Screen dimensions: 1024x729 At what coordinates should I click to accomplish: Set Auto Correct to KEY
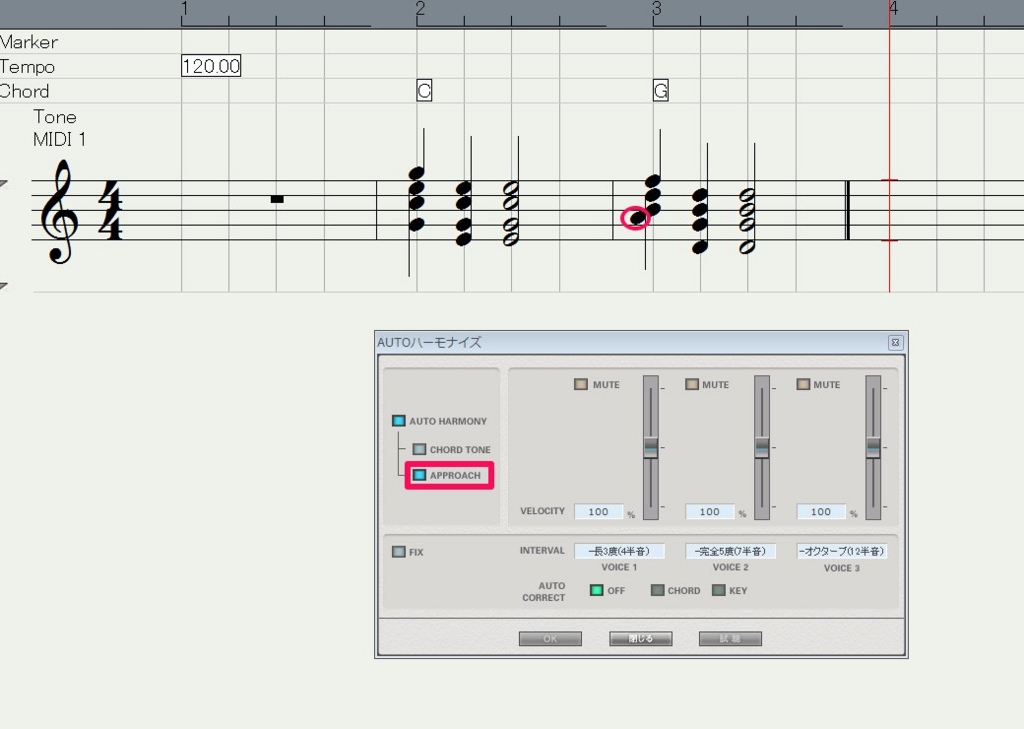pos(718,590)
